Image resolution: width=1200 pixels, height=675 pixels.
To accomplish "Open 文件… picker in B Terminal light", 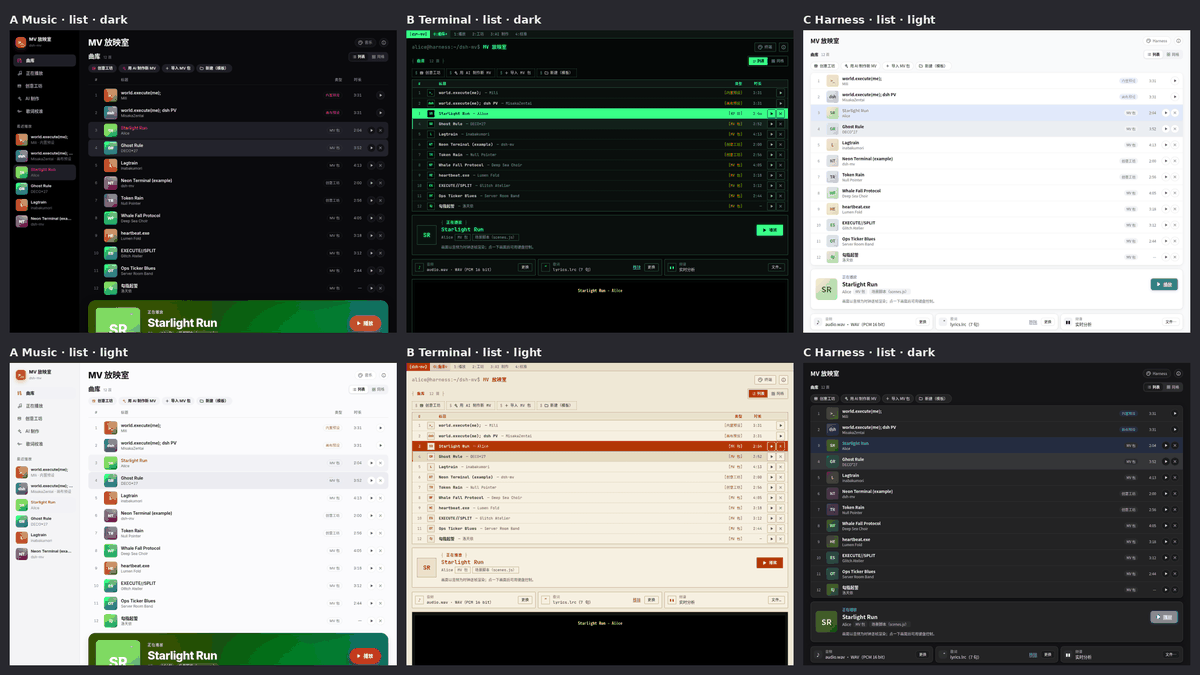I will [776, 600].
